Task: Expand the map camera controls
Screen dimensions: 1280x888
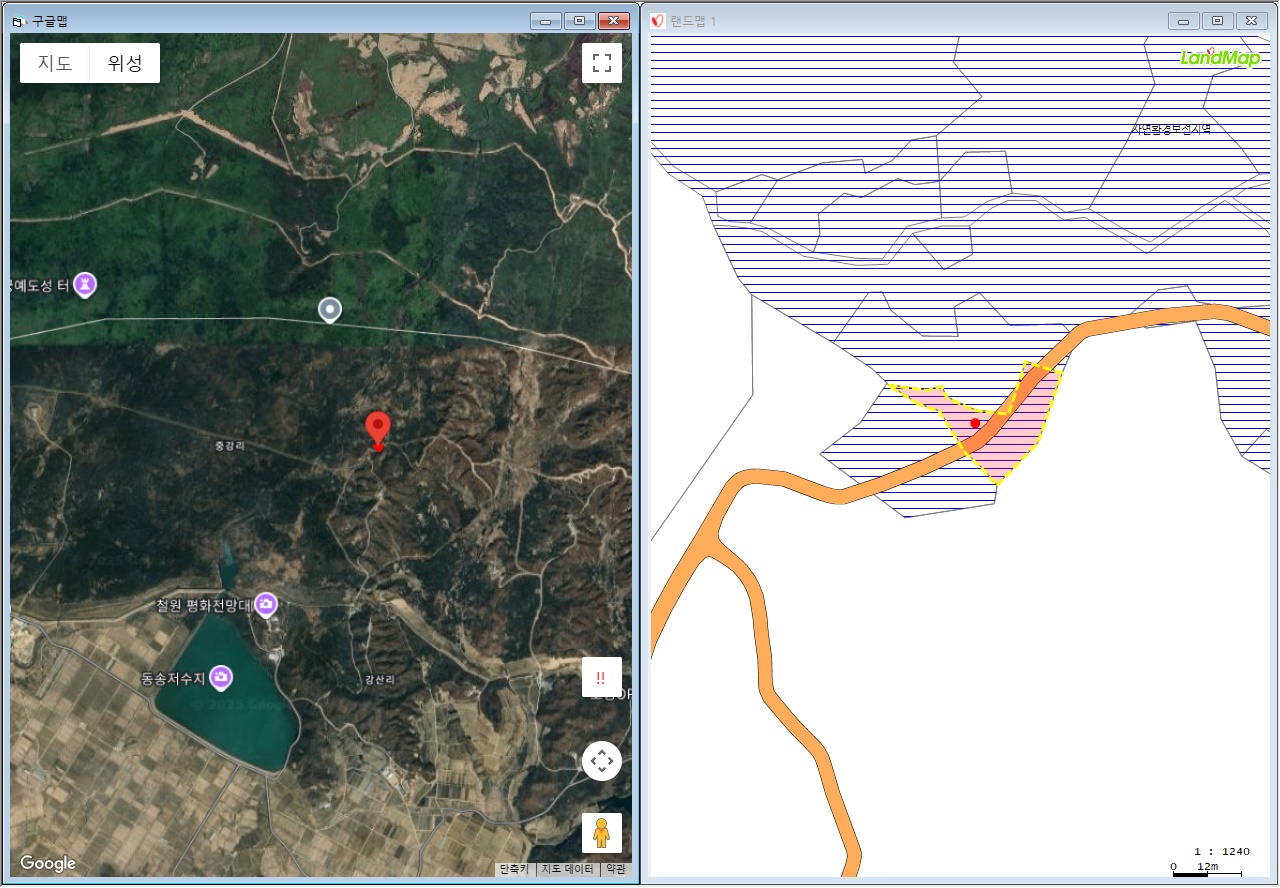Action: click(x=601, y=761)
